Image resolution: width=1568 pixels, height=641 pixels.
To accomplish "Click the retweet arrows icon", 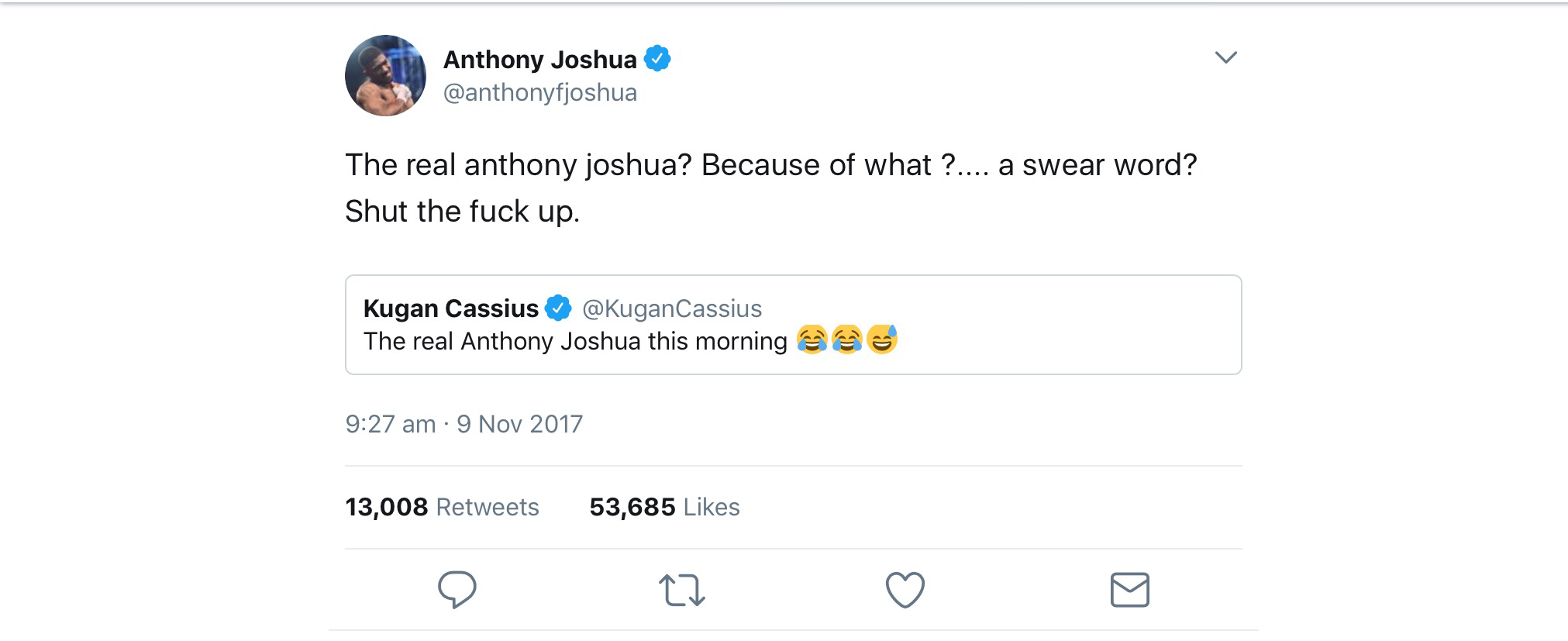I will pyautogui.click(x=681, y=590).
